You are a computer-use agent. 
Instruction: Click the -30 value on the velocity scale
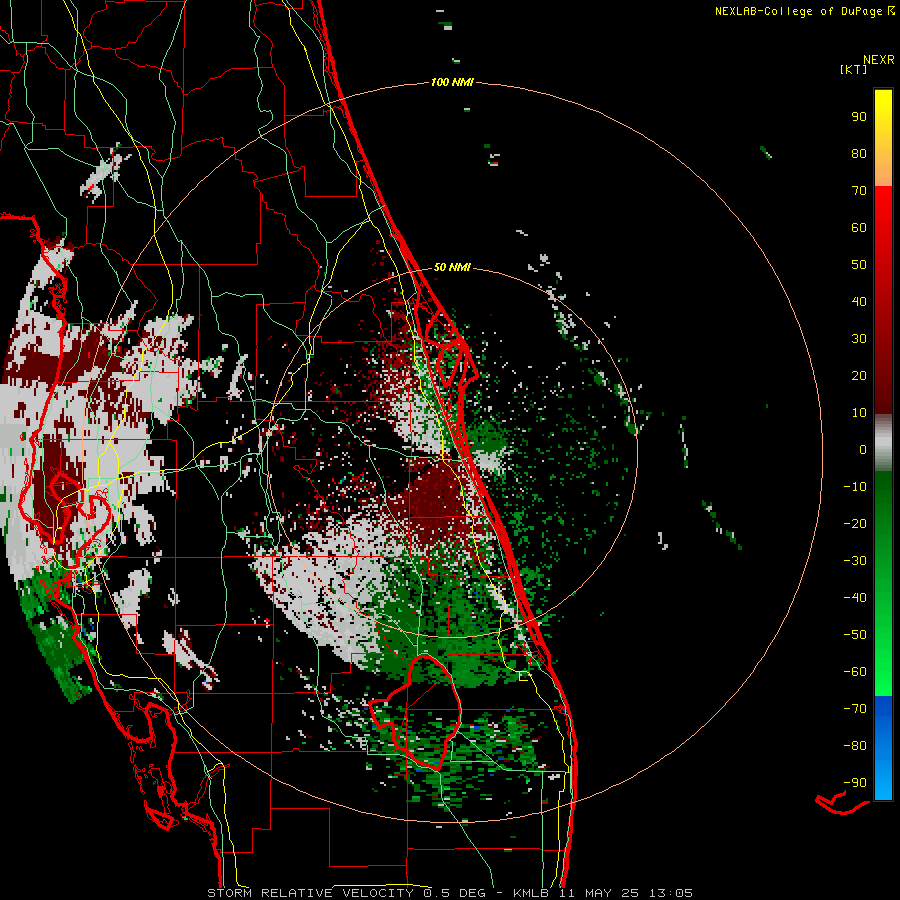(x=855, y=561)
